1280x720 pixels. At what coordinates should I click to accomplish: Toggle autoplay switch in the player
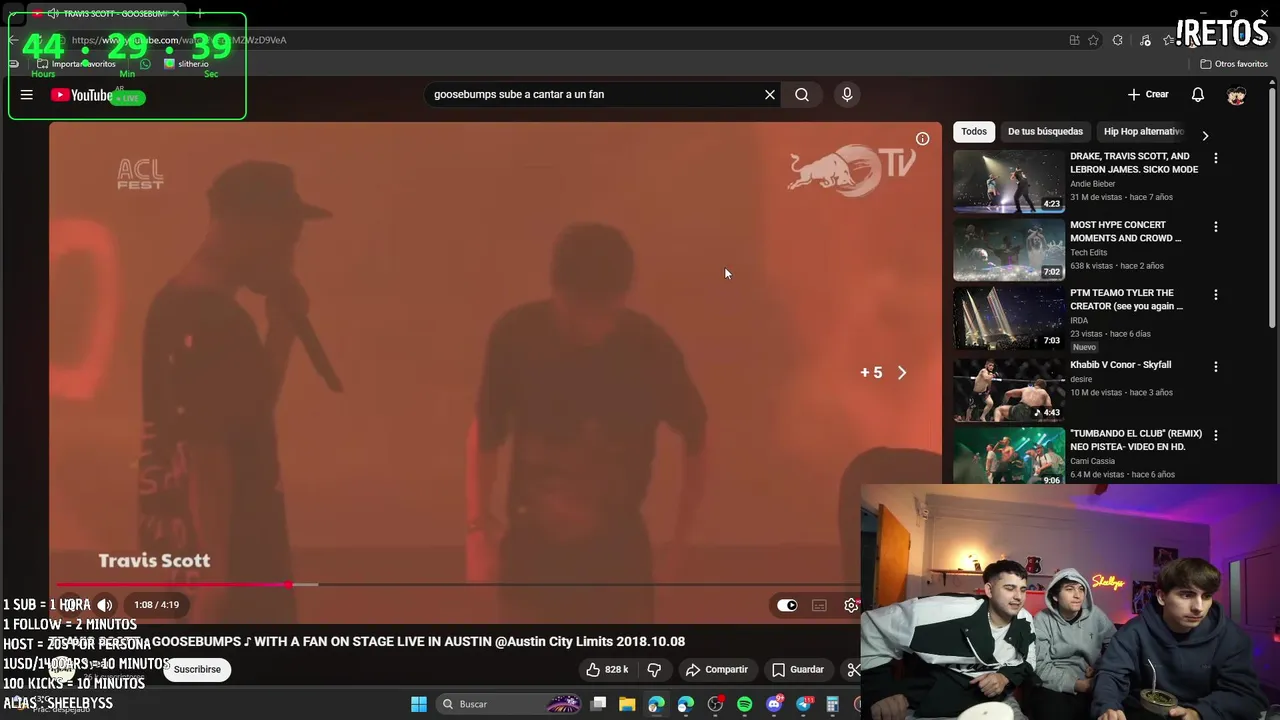pos(787,605)
